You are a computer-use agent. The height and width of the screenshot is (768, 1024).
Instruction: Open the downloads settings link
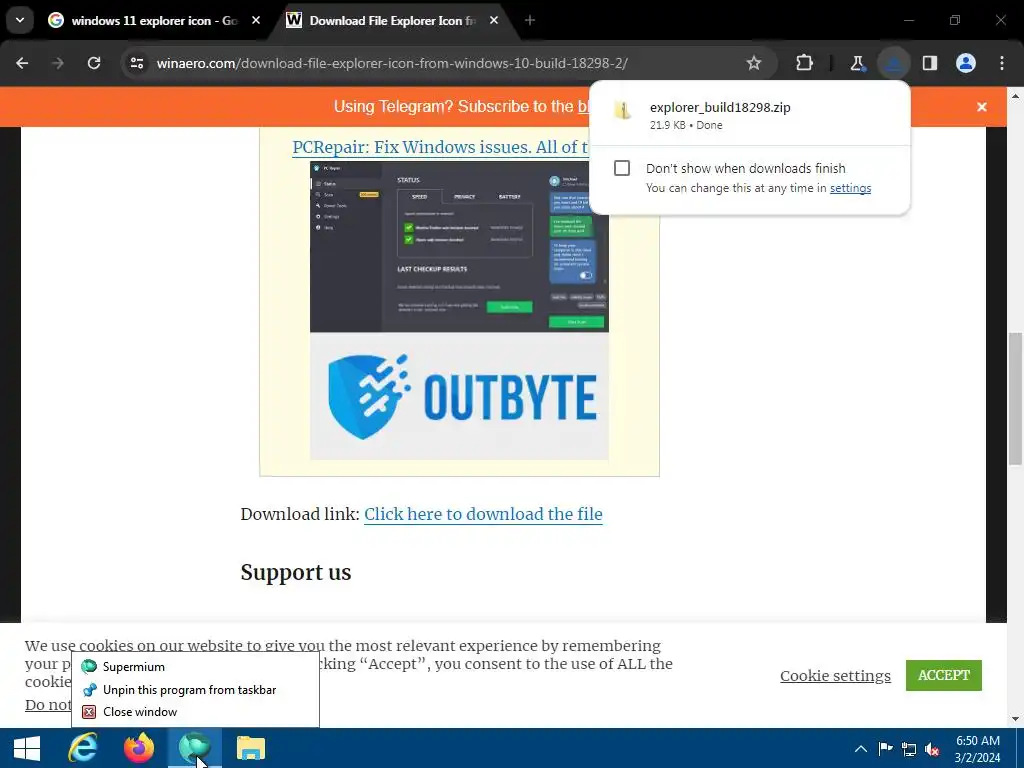(850, 188)
